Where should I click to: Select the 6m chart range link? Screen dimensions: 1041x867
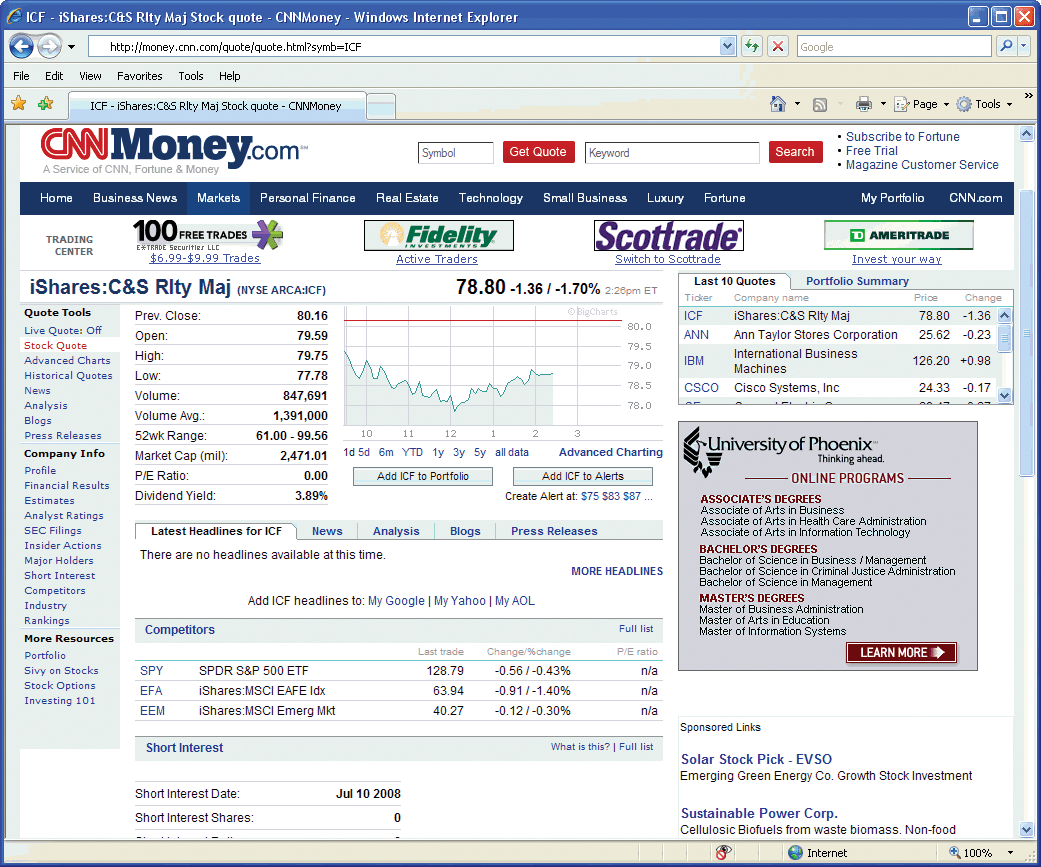coord(386,452)
